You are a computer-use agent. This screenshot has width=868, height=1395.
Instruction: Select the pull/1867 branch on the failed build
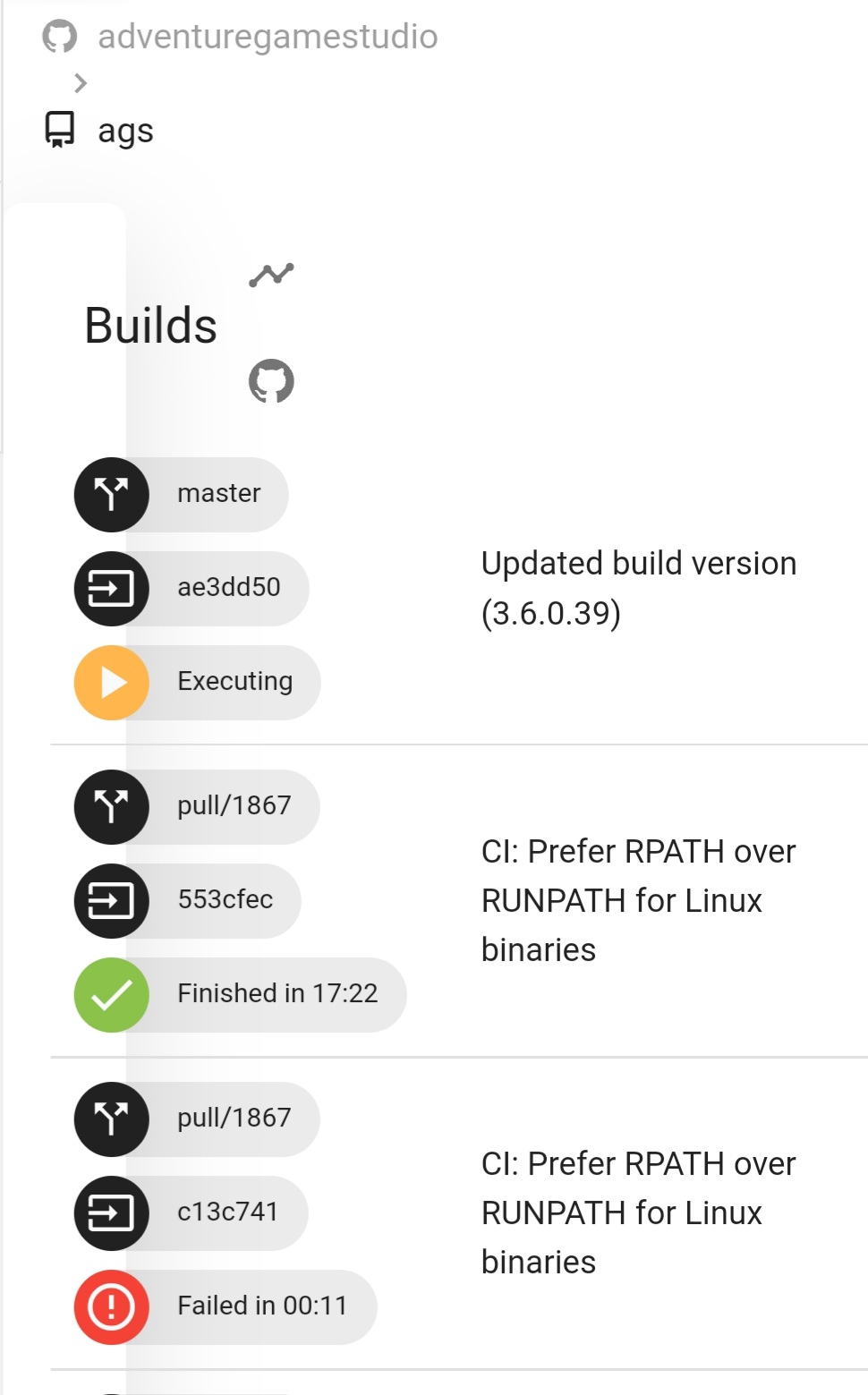234,1119
